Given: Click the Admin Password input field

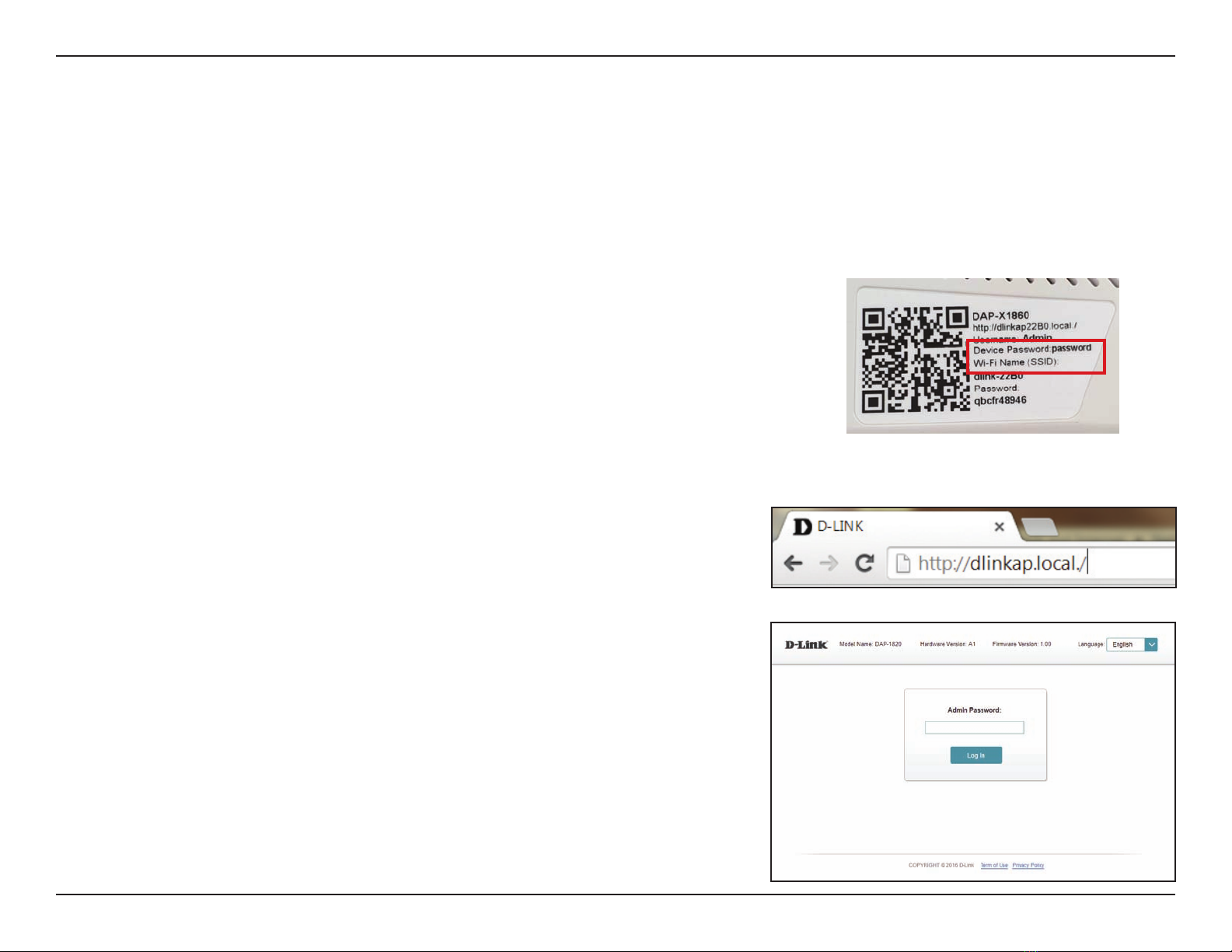Looking at the screenshot, I should pyautogui.click(x=974, y=727).
